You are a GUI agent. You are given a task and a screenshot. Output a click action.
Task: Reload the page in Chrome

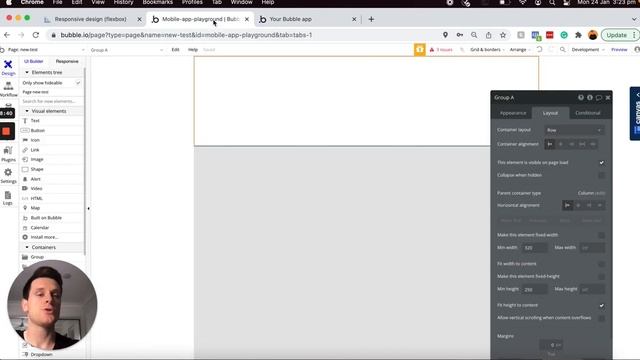pyautogui.click(x=36, y=35)
